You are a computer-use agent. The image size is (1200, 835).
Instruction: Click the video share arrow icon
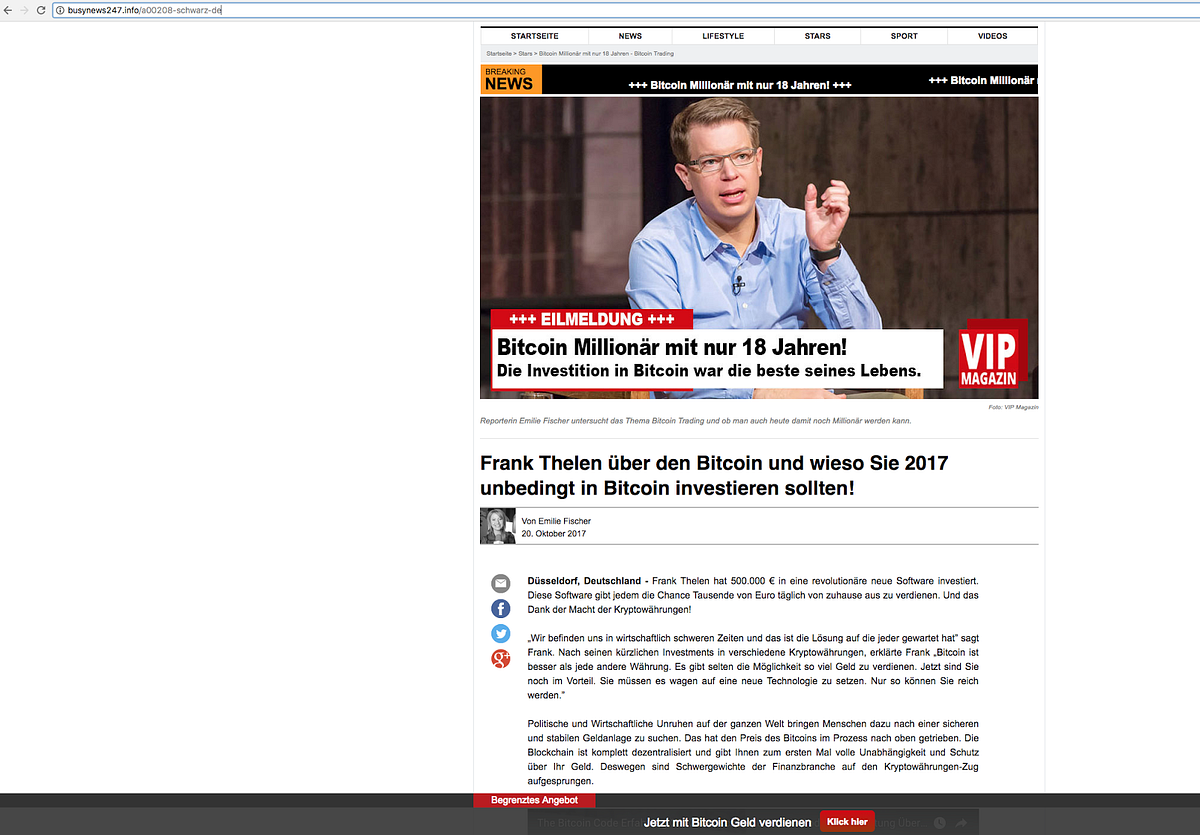pos(960,822)
